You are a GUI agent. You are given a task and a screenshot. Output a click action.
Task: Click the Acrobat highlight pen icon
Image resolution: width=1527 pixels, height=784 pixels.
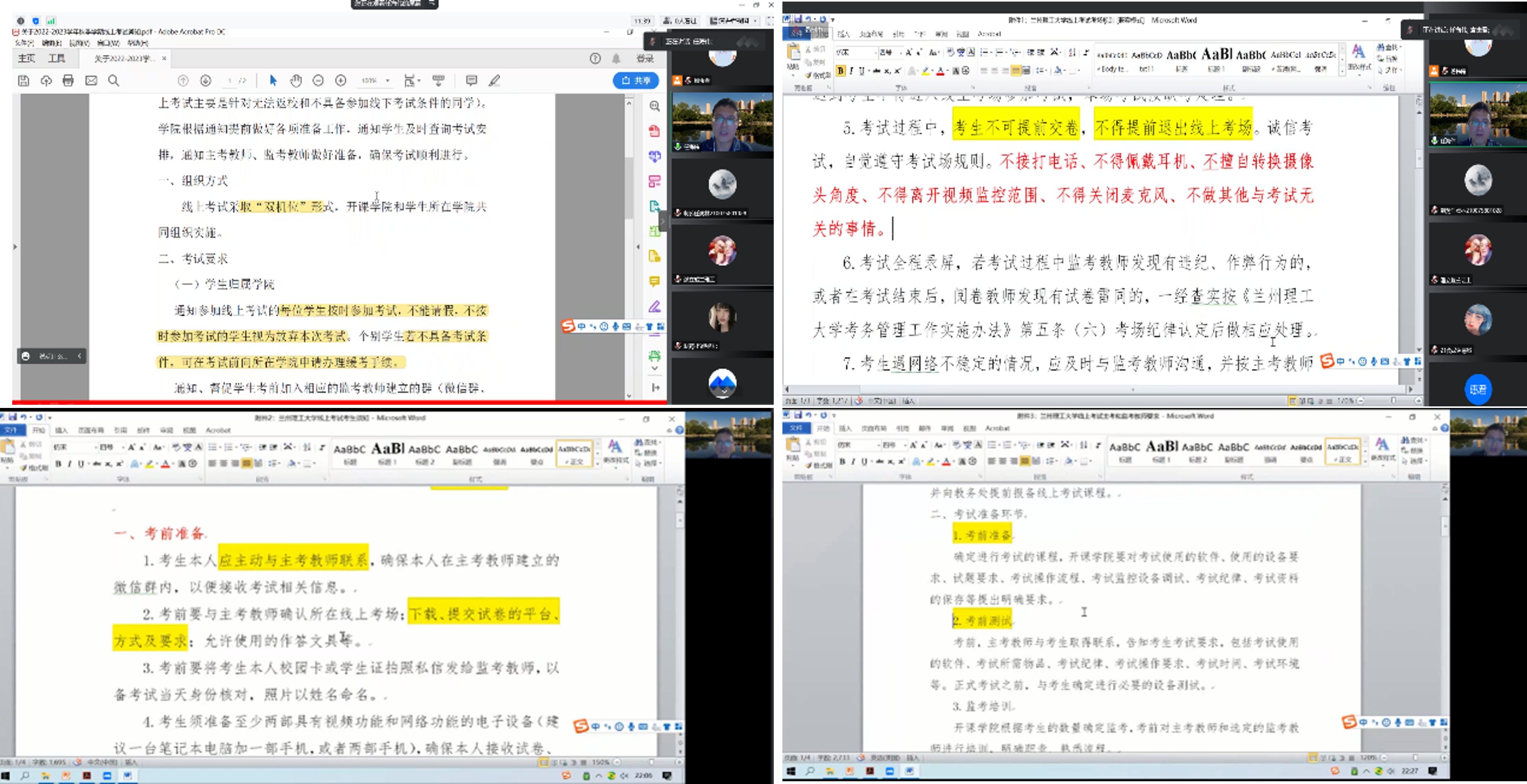click(494, 81)
